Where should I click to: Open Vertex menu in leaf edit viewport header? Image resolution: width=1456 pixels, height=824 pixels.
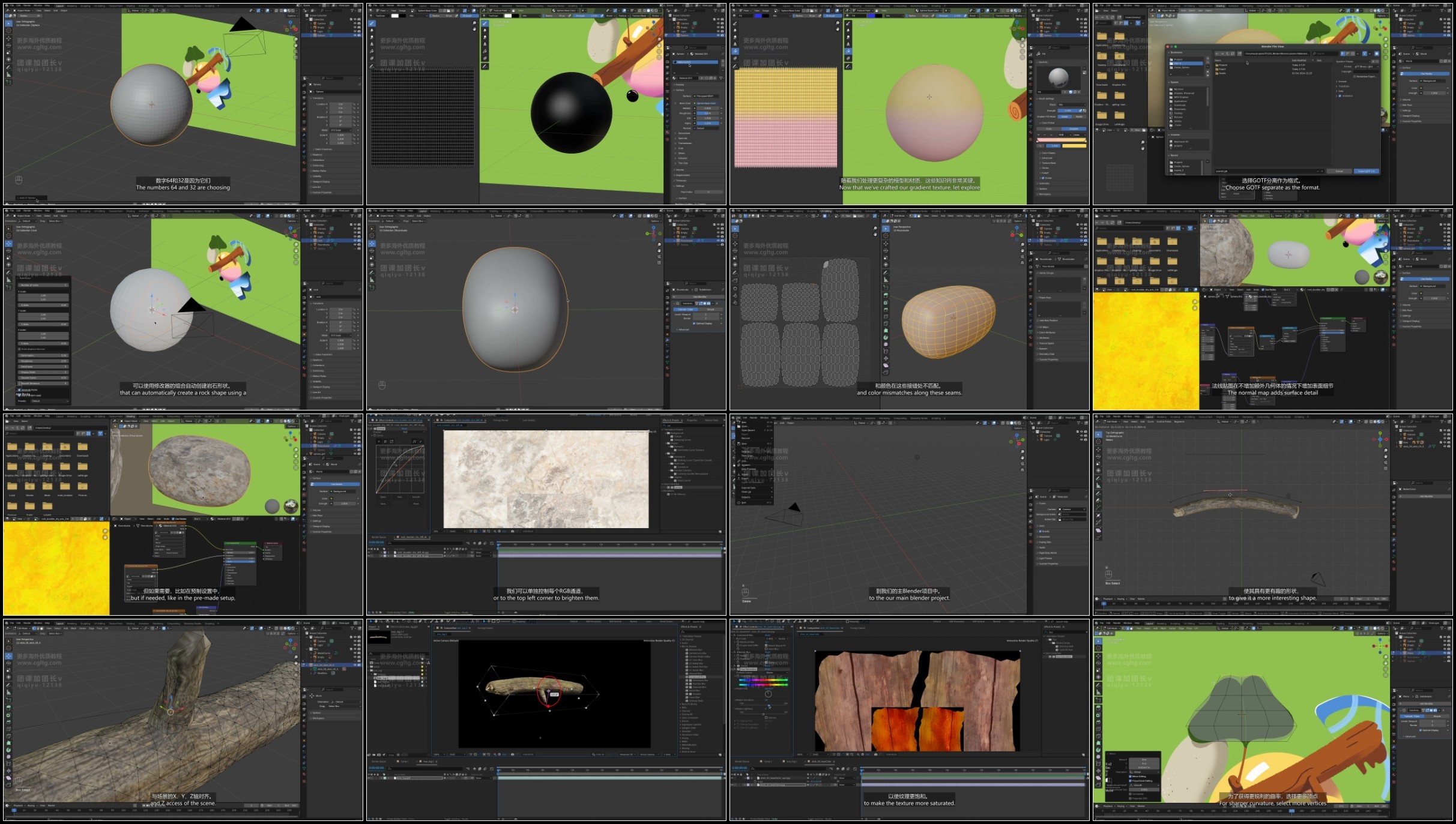1172,628
